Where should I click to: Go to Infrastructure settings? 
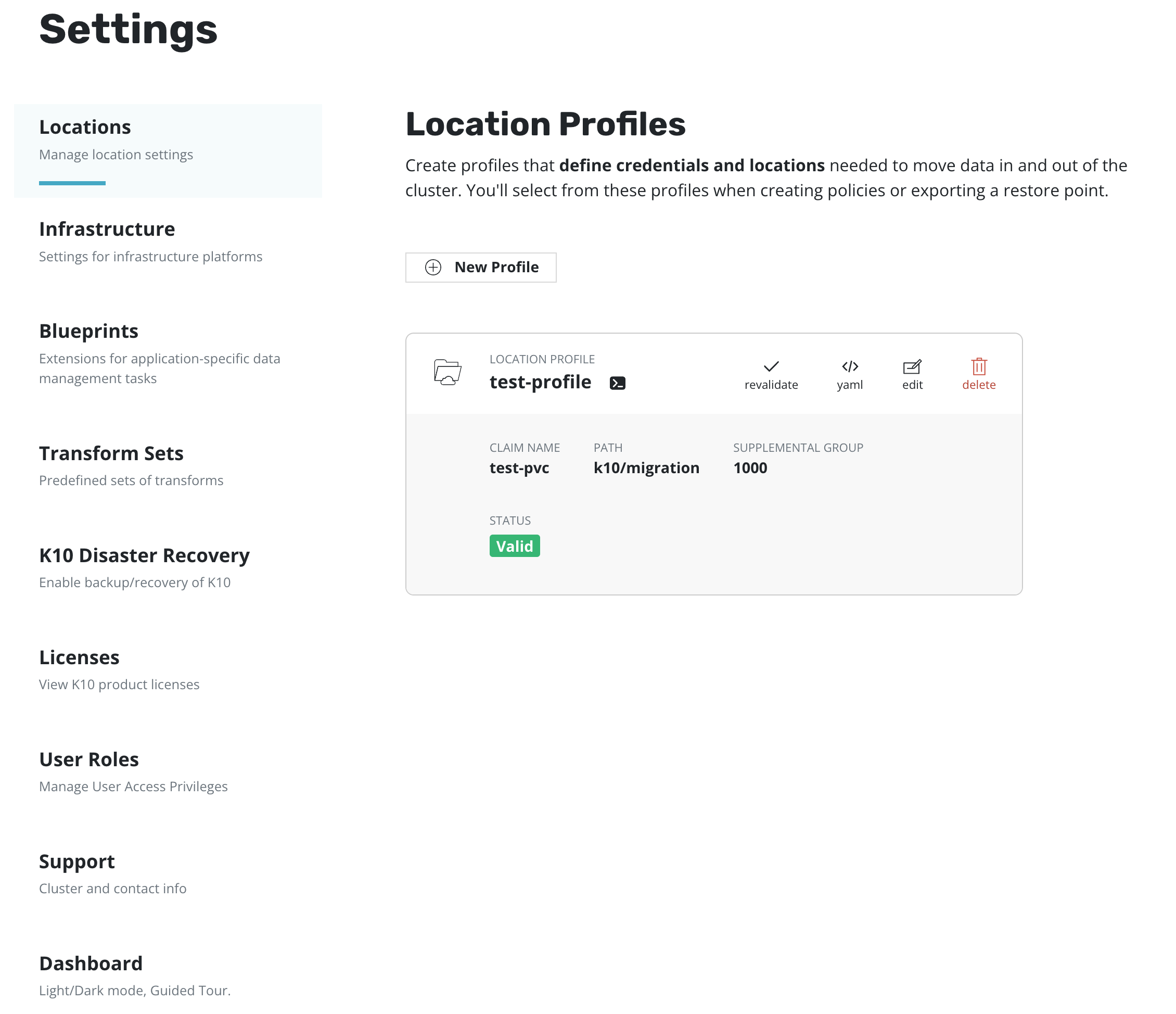click(107, 230)
